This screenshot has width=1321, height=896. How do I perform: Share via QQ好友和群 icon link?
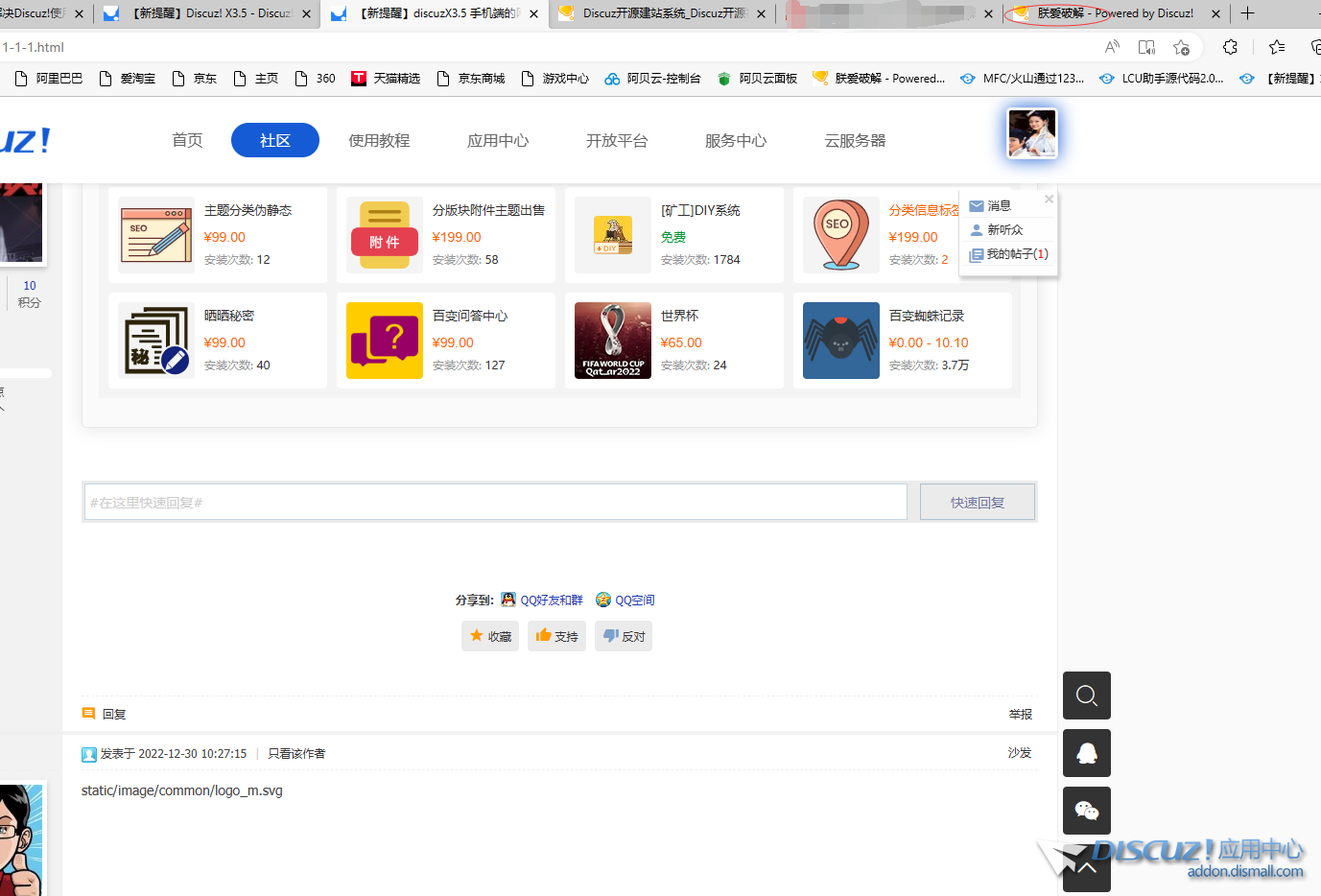pos(542,600)
